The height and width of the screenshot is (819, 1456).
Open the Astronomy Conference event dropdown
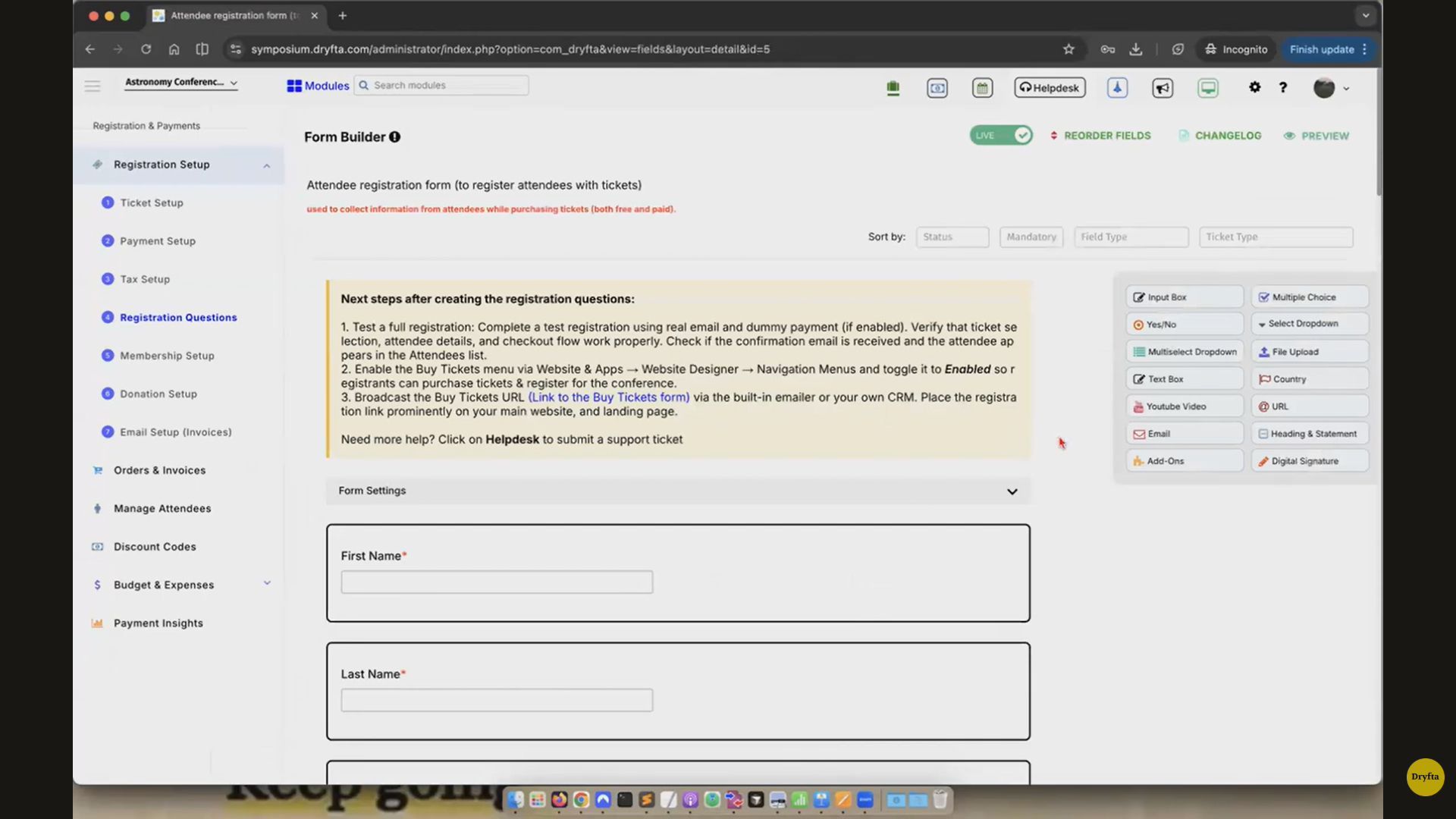(181, 83)
